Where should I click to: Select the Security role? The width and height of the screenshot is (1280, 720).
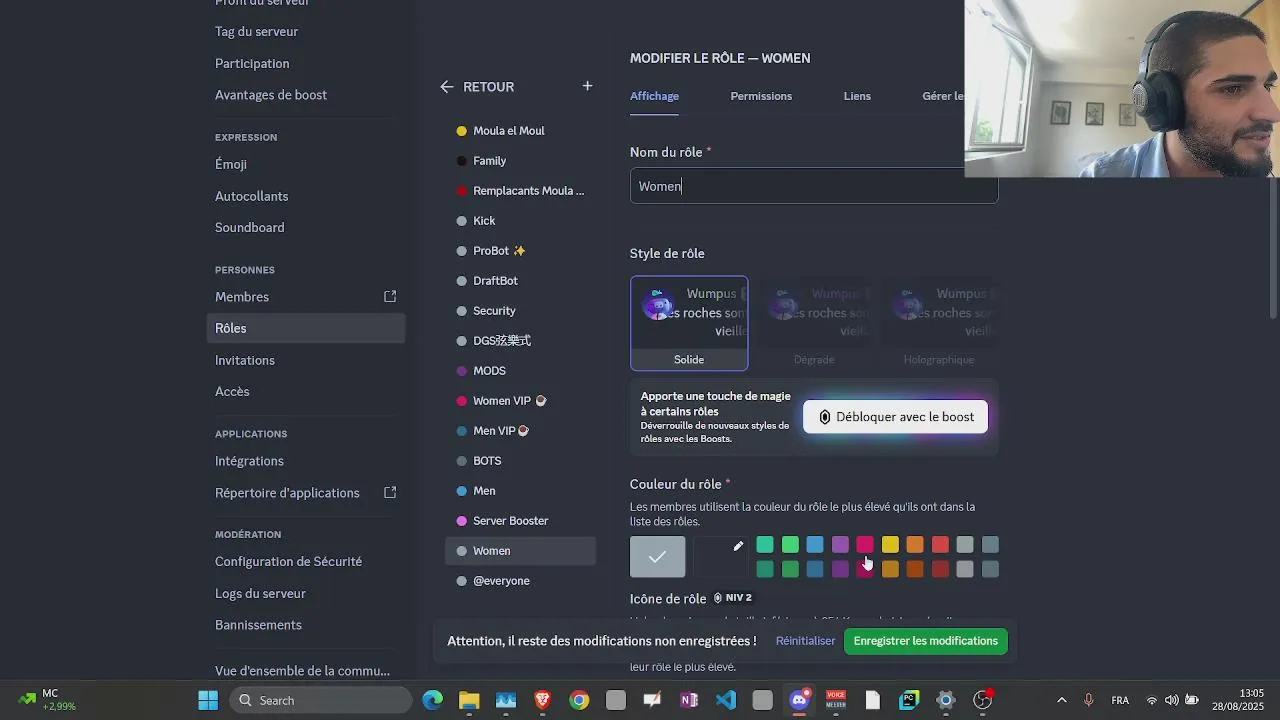point(520,311)
